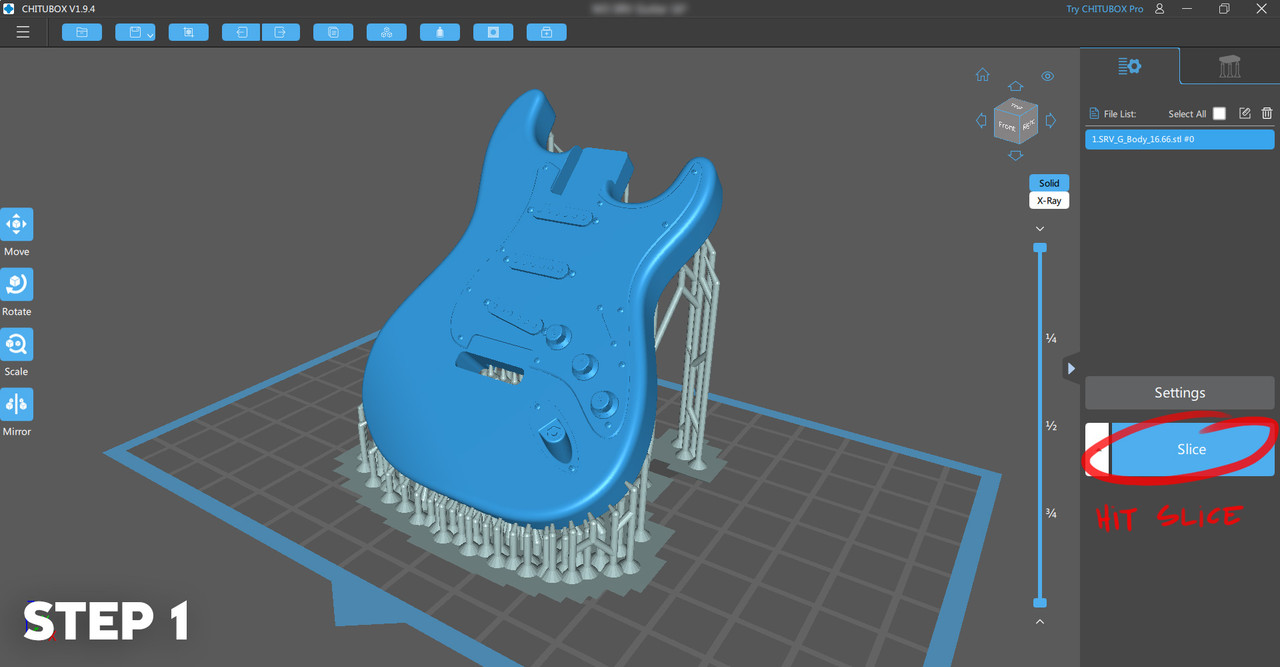1280x667 pixels.
Task: Reset view with the home icon
Action: 983,75
